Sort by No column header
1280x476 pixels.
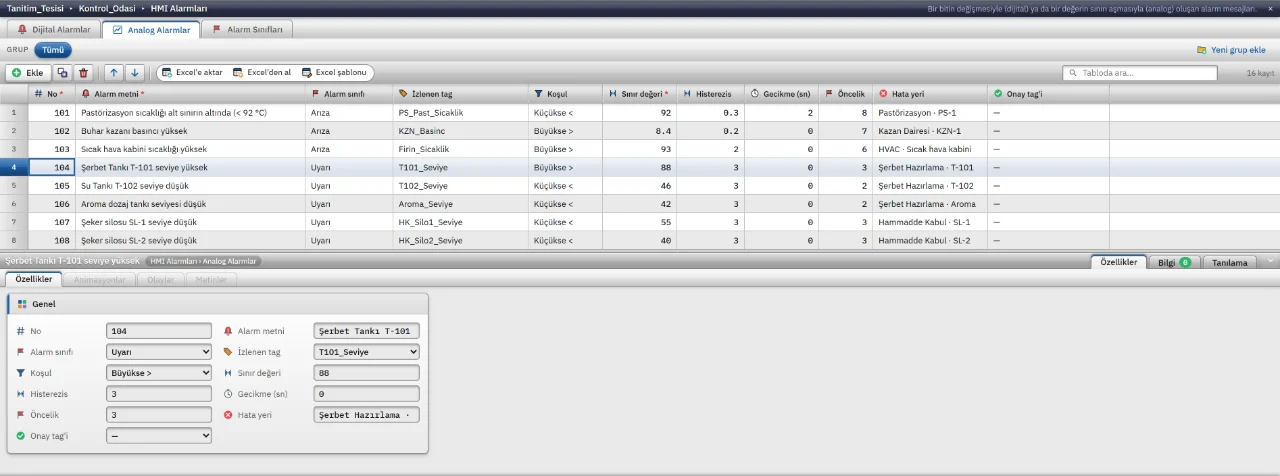pos(52,94)
